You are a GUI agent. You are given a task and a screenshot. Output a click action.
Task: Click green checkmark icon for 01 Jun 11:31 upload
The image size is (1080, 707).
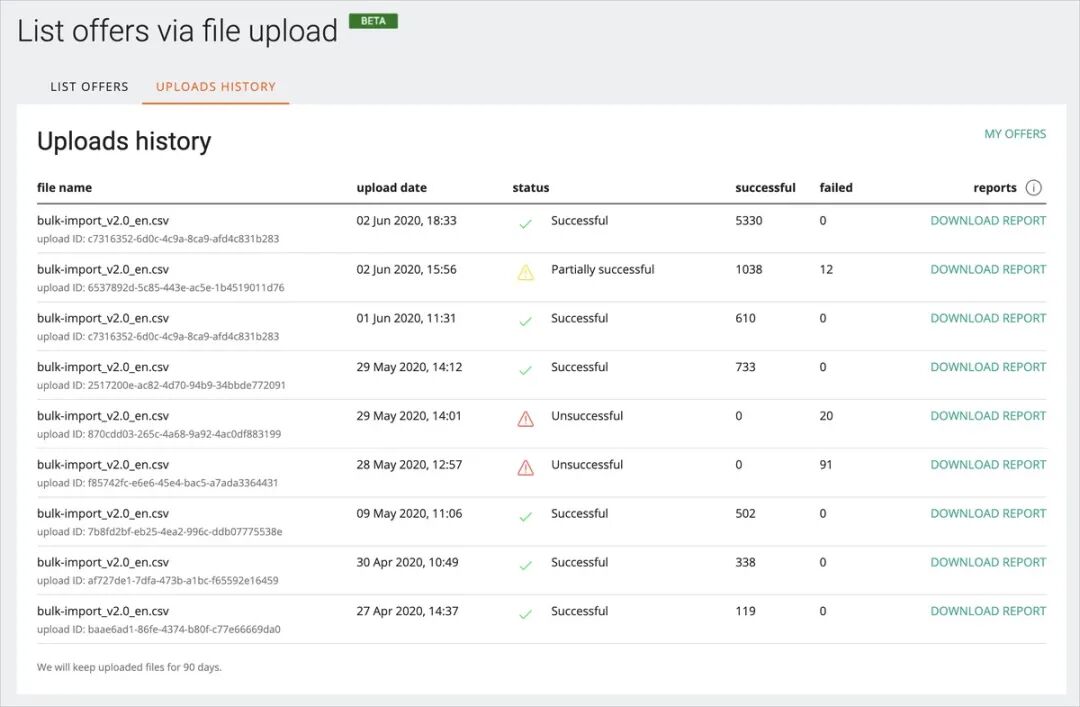tap(526, 322)
